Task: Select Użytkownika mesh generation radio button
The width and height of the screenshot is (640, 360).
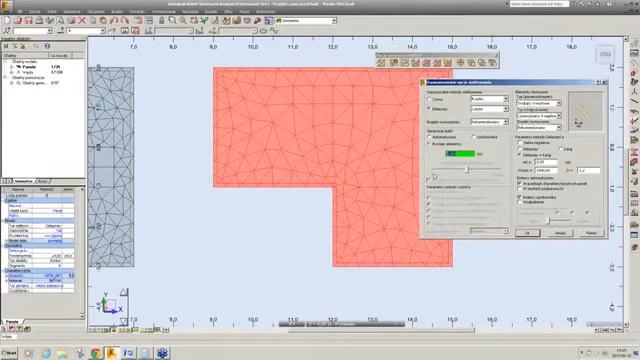Action: click(473, 137)
